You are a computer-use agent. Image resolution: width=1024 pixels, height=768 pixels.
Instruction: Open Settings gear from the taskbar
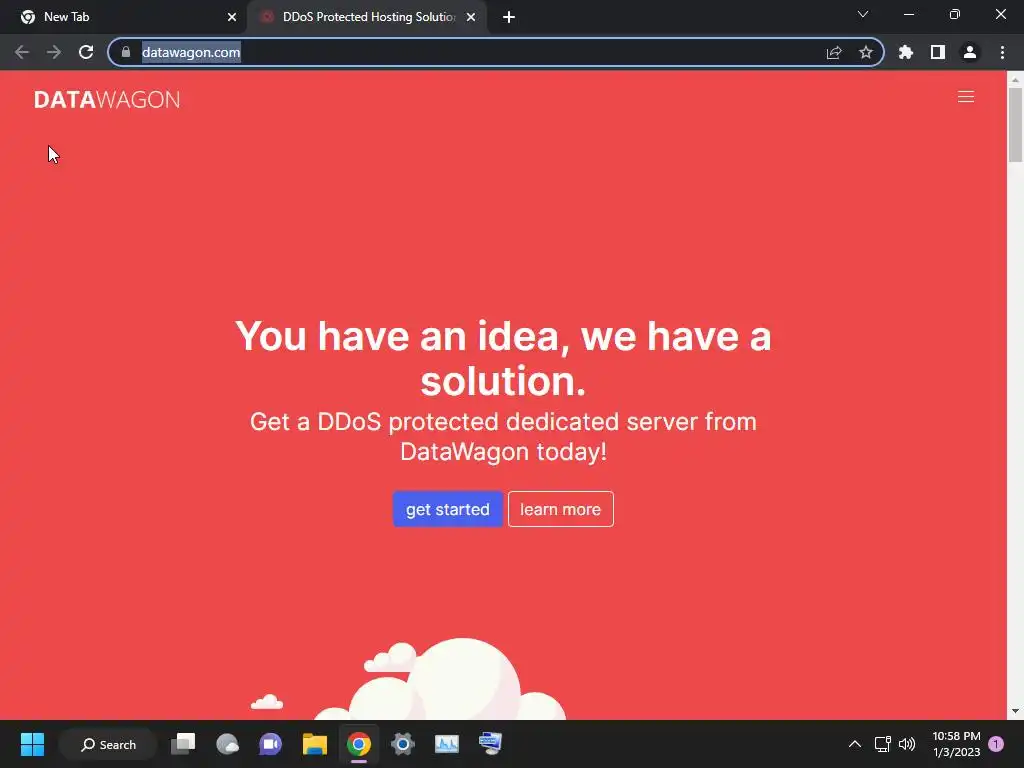pyautogui.click(x=403, y=744)
